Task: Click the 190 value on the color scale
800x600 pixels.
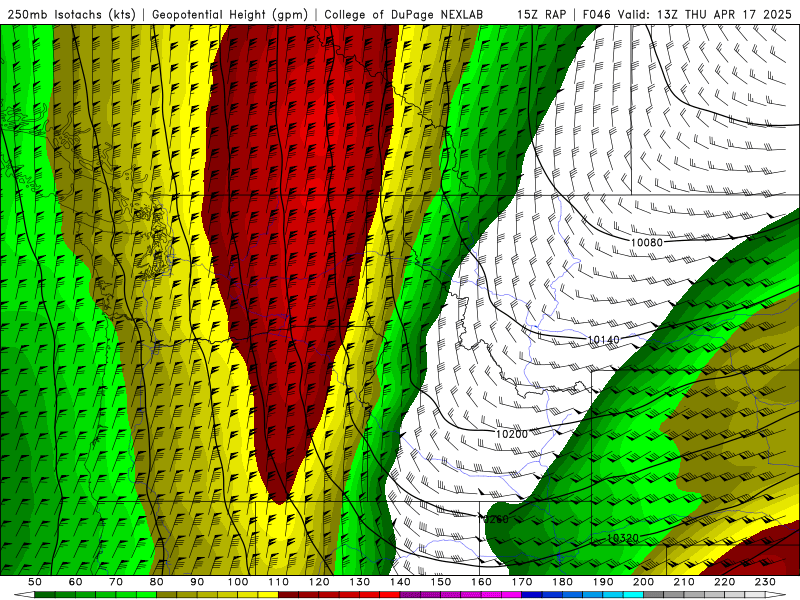Action: [x=603, y=582]
